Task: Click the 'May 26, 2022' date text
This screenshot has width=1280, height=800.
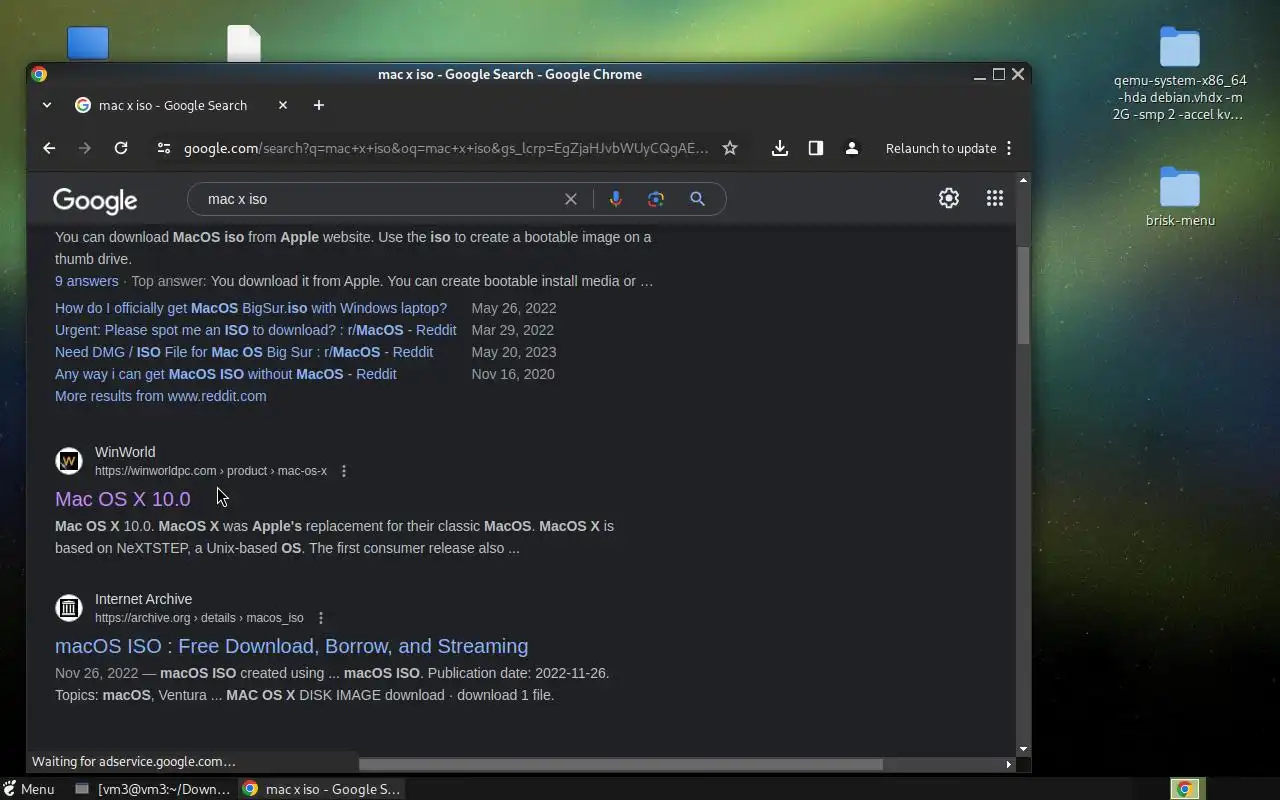Action: pos(514,308)
